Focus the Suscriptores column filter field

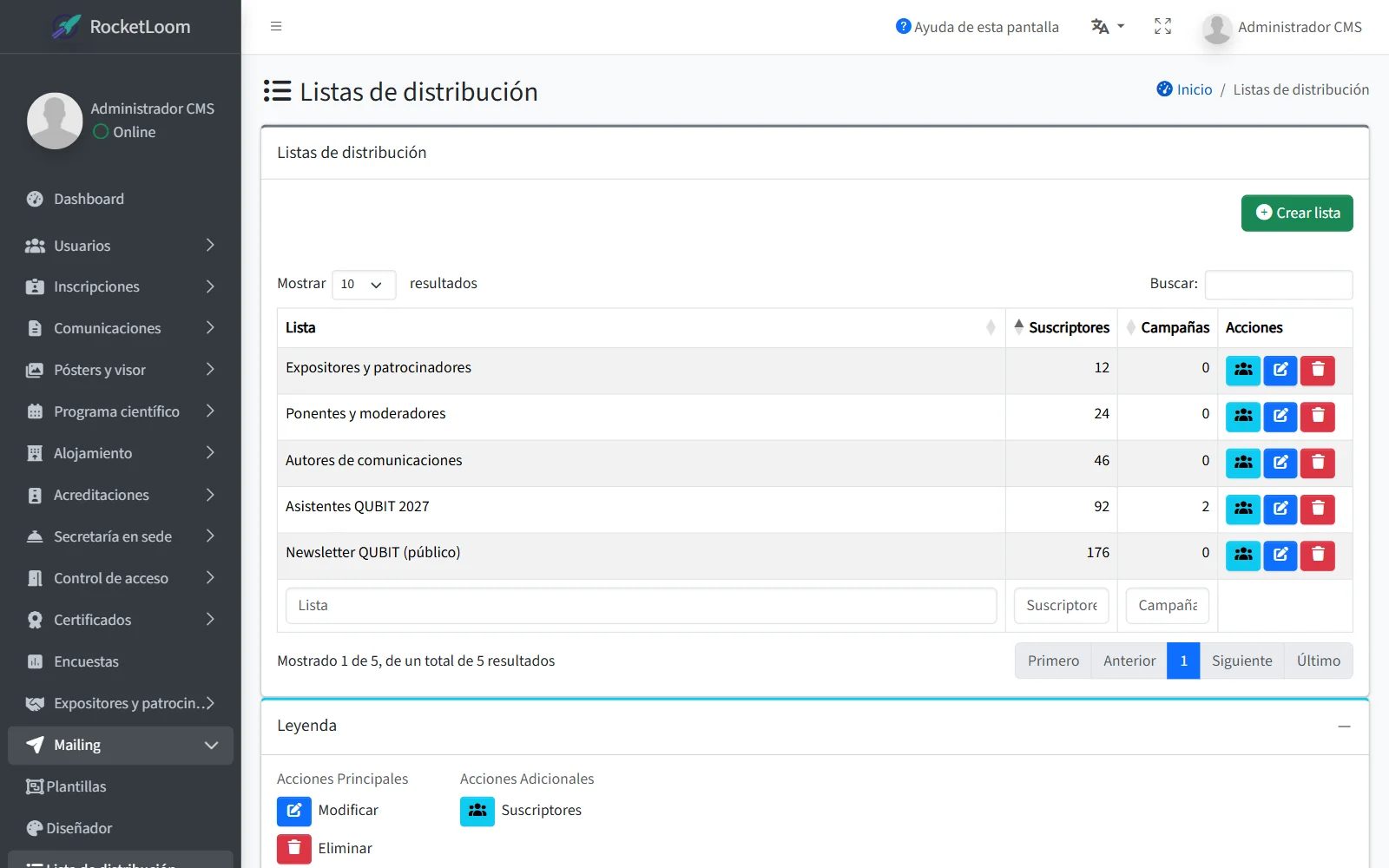1062,606
